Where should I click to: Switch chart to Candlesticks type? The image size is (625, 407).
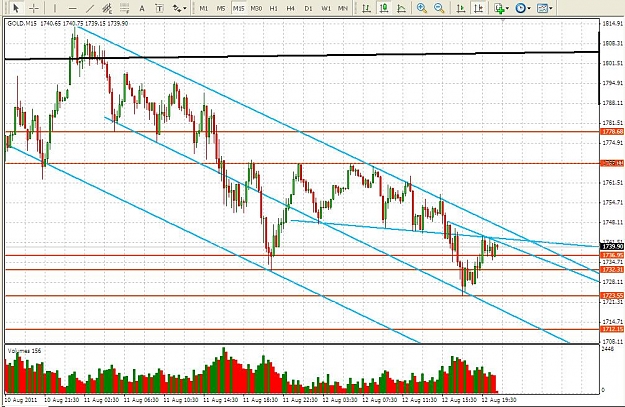[383, 8]
